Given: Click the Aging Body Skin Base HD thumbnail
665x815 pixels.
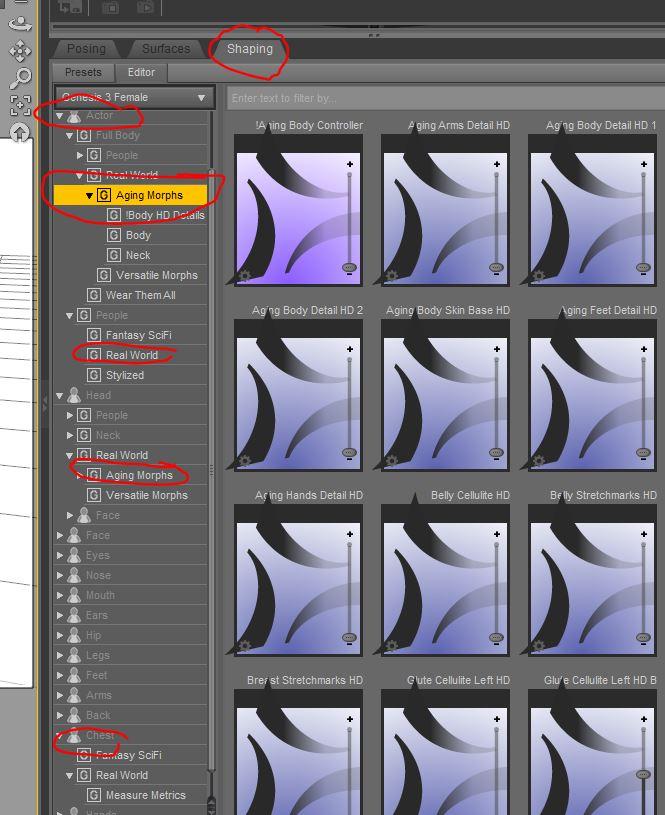Looking at the screenshot, I should tap(445, 395).
